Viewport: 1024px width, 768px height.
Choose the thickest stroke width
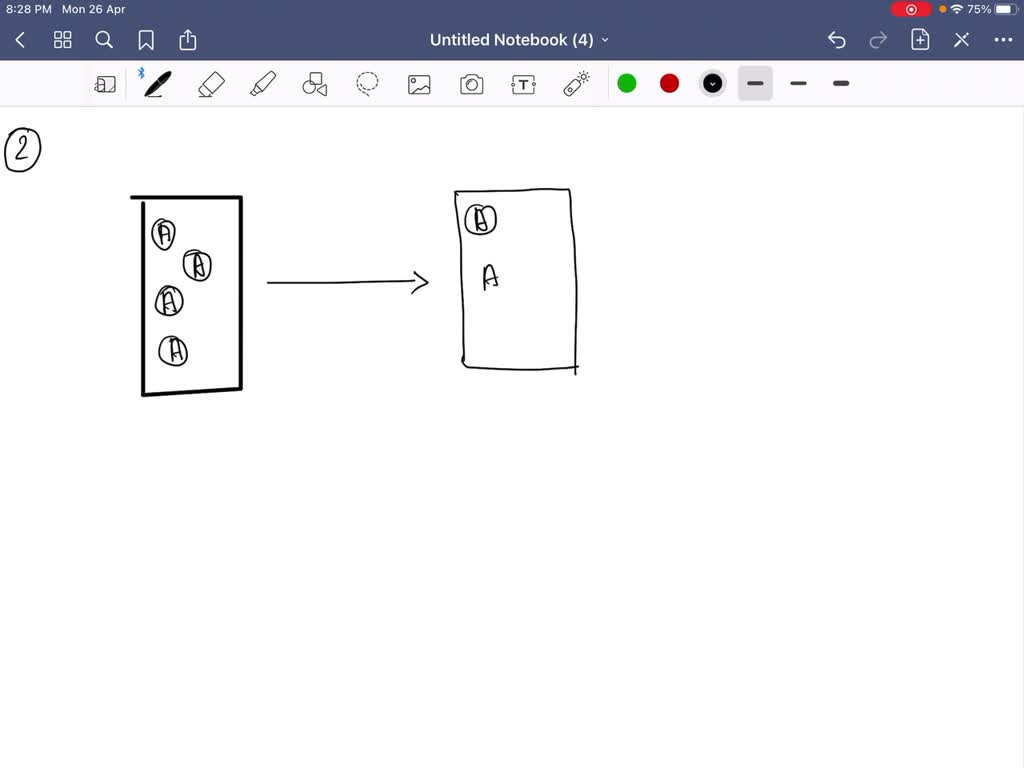(841, 84)
